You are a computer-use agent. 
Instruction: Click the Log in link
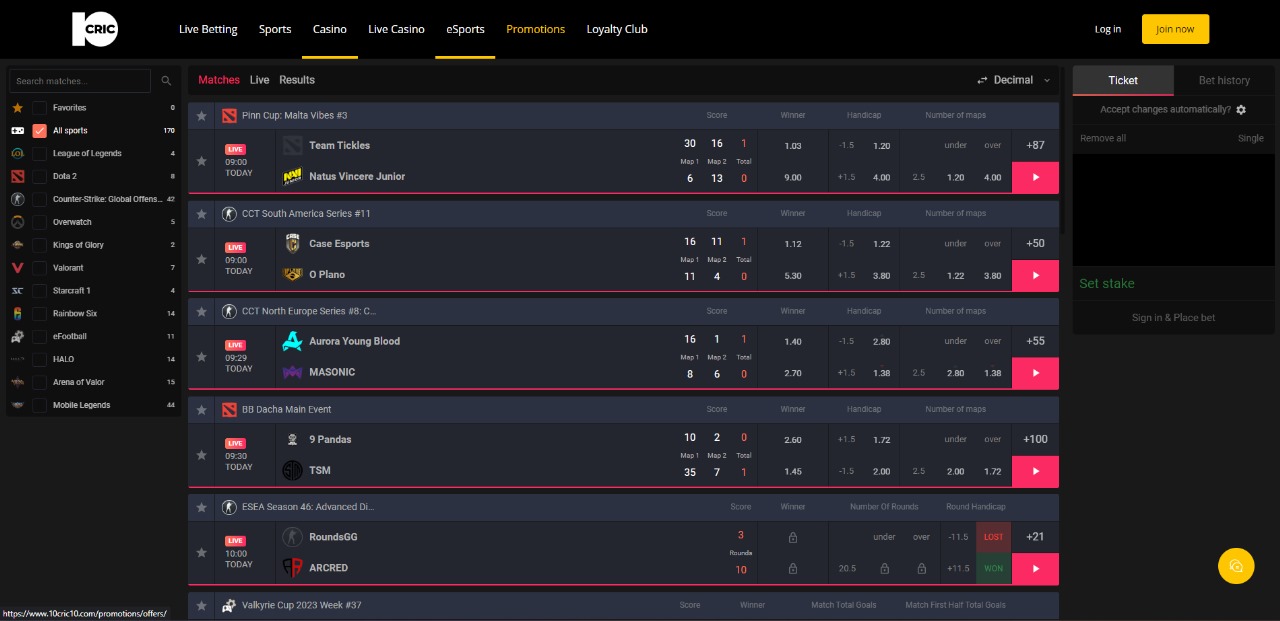tap(1108, 29)
